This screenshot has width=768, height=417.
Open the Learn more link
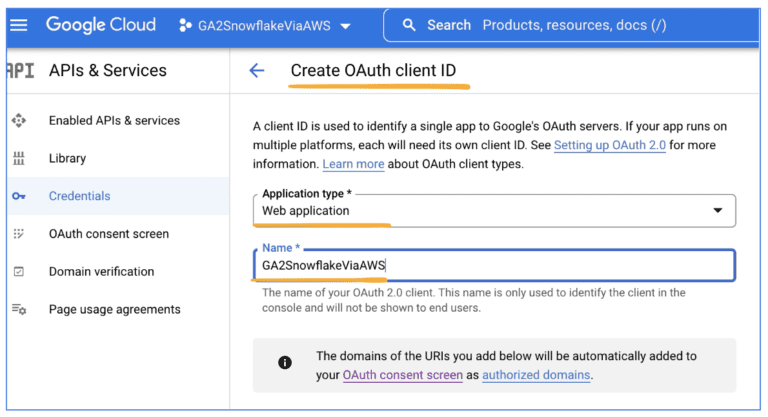(353, 164)
